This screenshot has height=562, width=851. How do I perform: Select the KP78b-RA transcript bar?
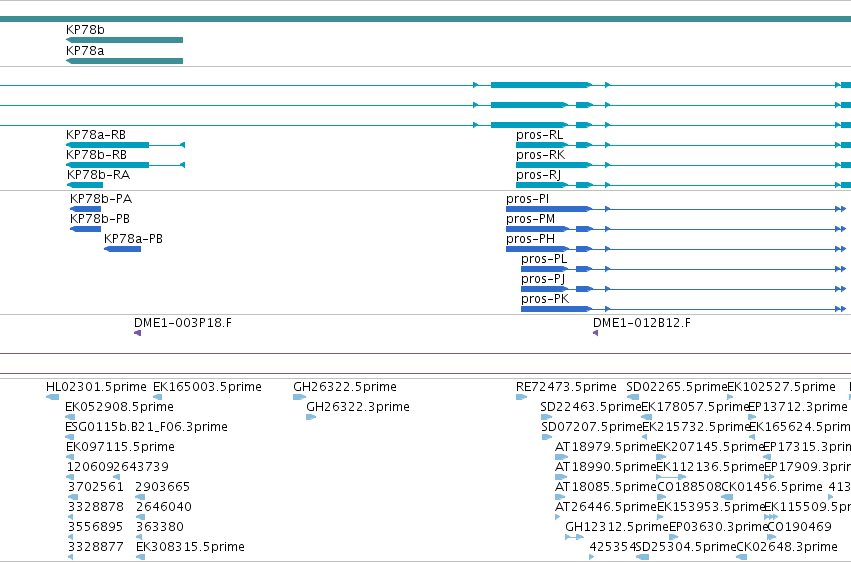coord(85,185)
